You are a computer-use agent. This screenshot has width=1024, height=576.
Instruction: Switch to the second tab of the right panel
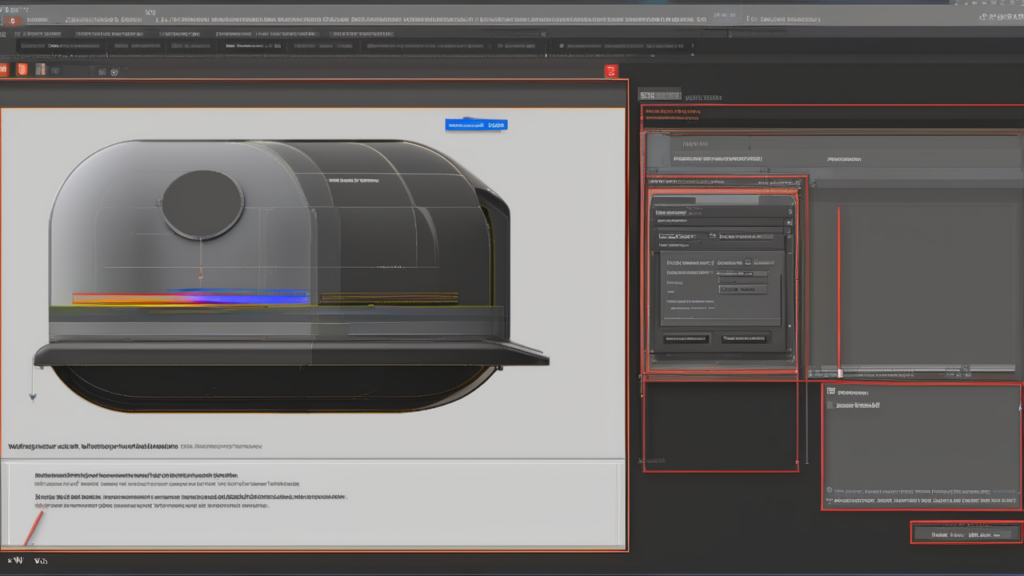click(702, 95)
